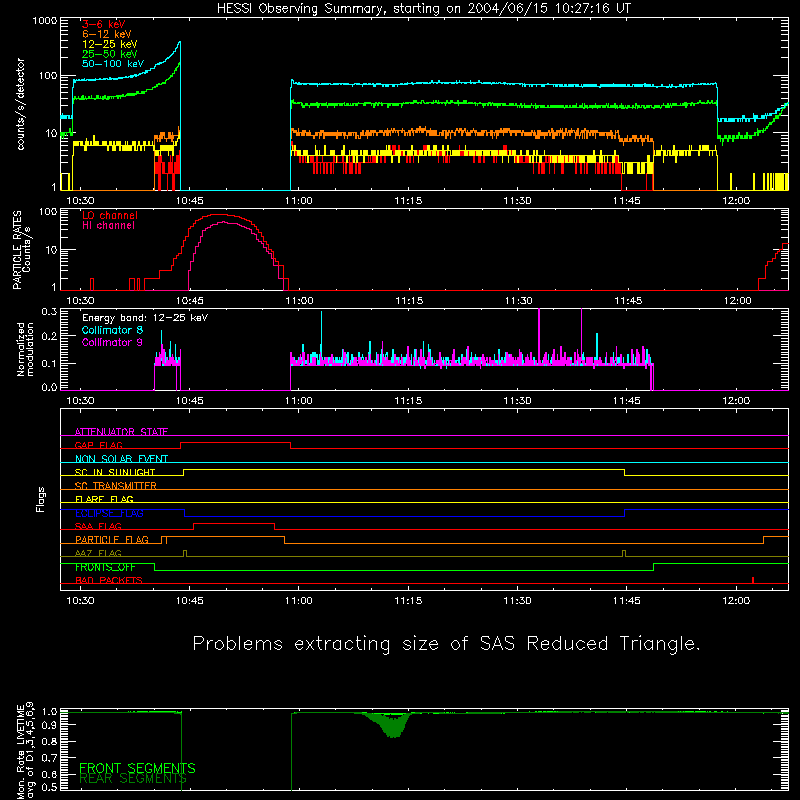Click the '0.9' y-axis value in livetime panel

point(49,726)
